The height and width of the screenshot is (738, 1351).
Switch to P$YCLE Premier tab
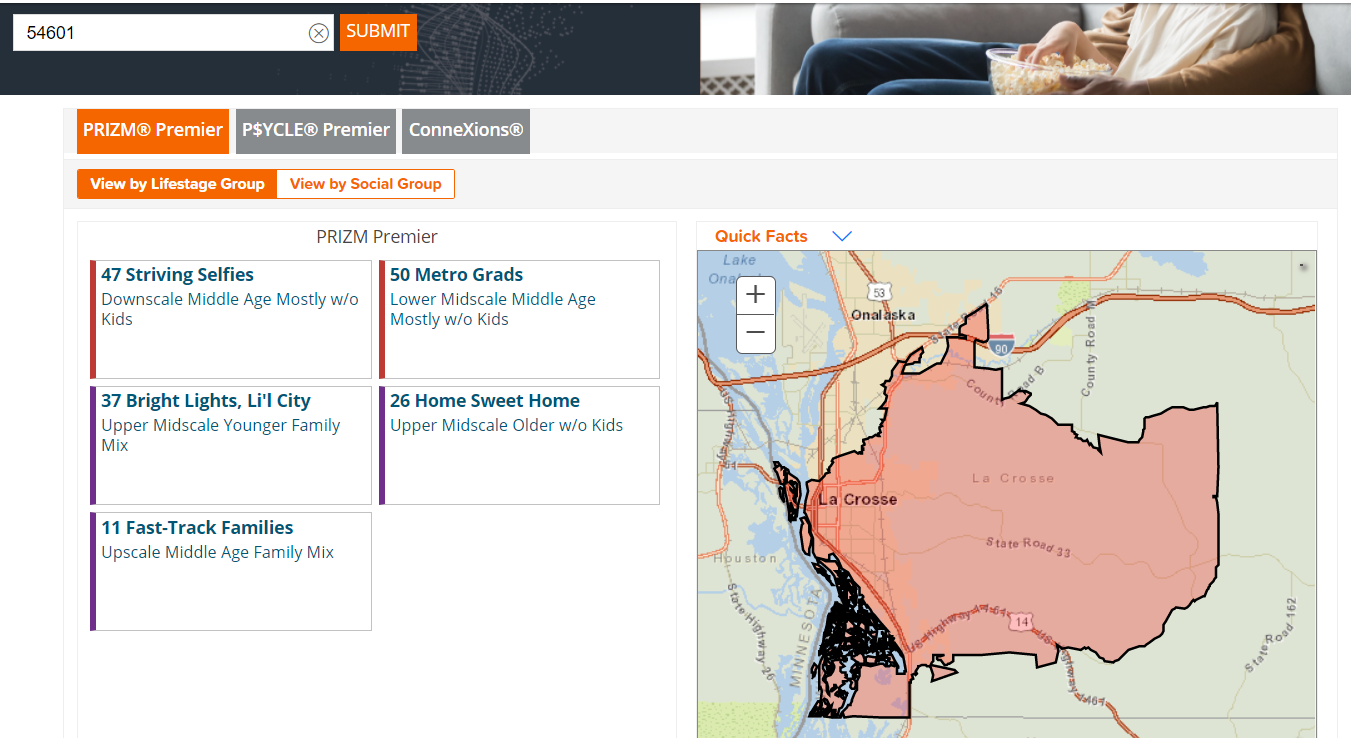click(x=316, y=131)
